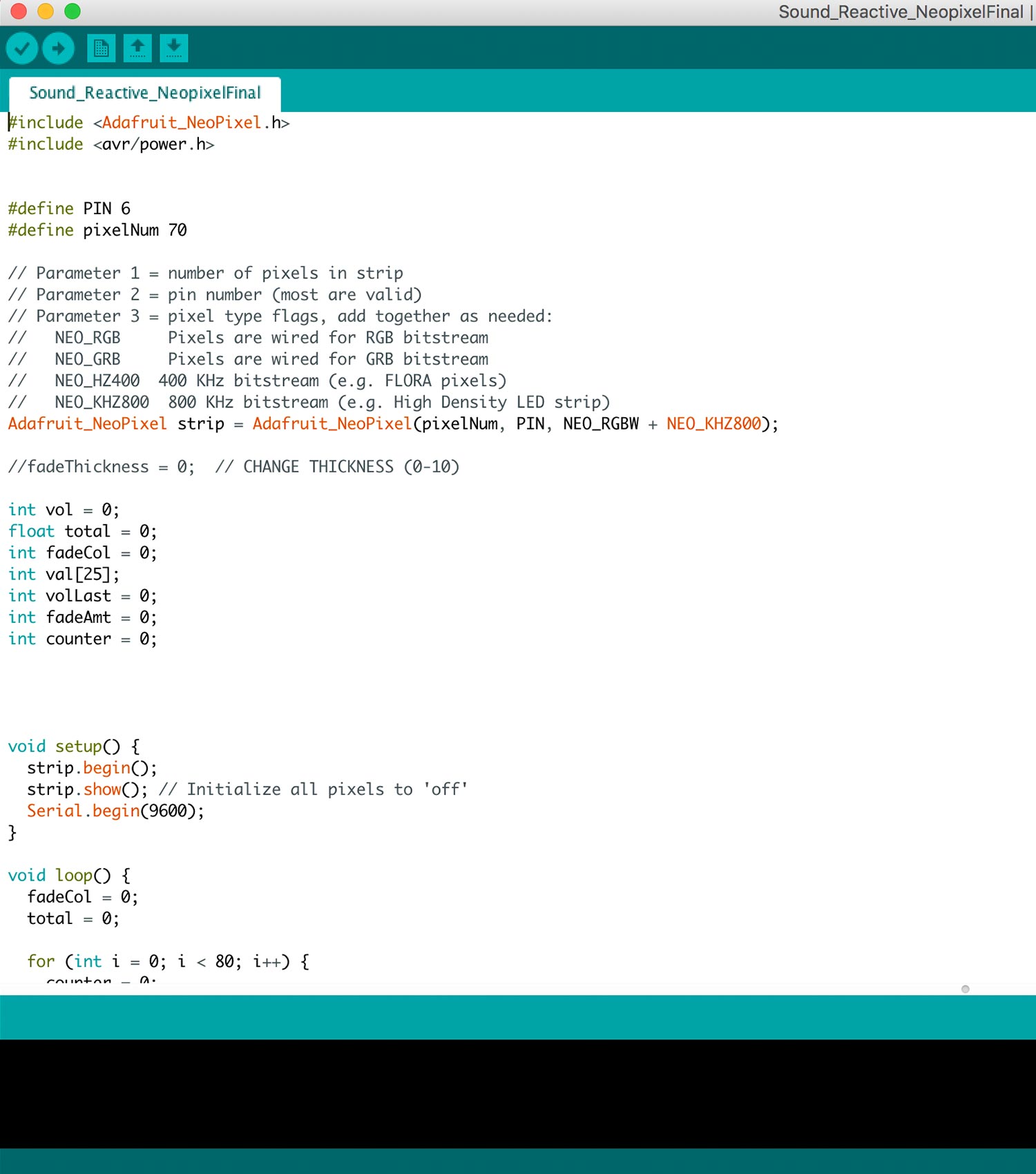
Task: Save the sketch with the down-arrow icon
Action: pos(174,48)
